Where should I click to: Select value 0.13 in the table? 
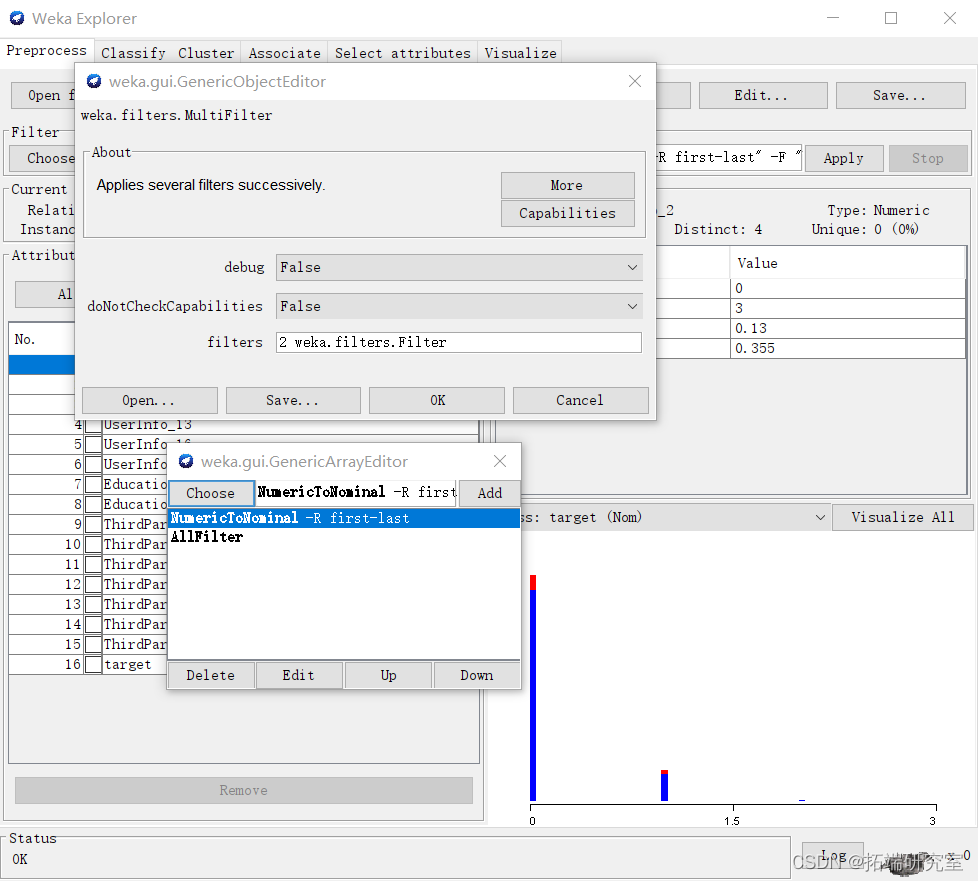[x=847, y=329]
